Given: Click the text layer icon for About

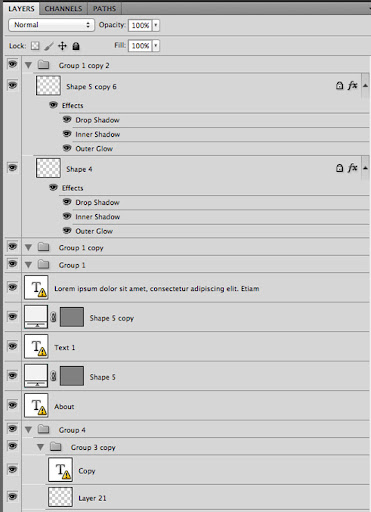Looking at the screenshot, I should (x=36, y=405).
